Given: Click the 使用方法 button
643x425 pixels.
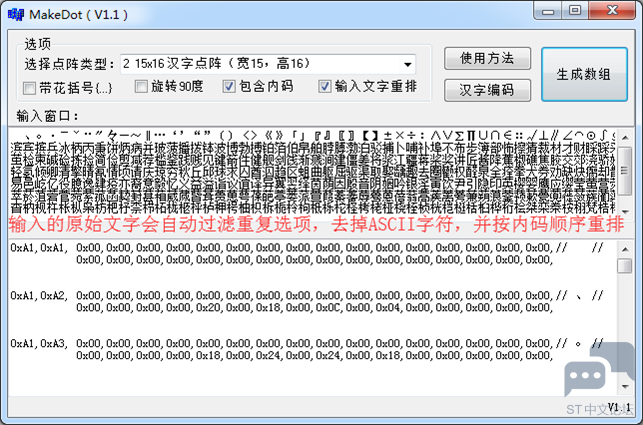Looking at the screenshot, I should 487,59.
